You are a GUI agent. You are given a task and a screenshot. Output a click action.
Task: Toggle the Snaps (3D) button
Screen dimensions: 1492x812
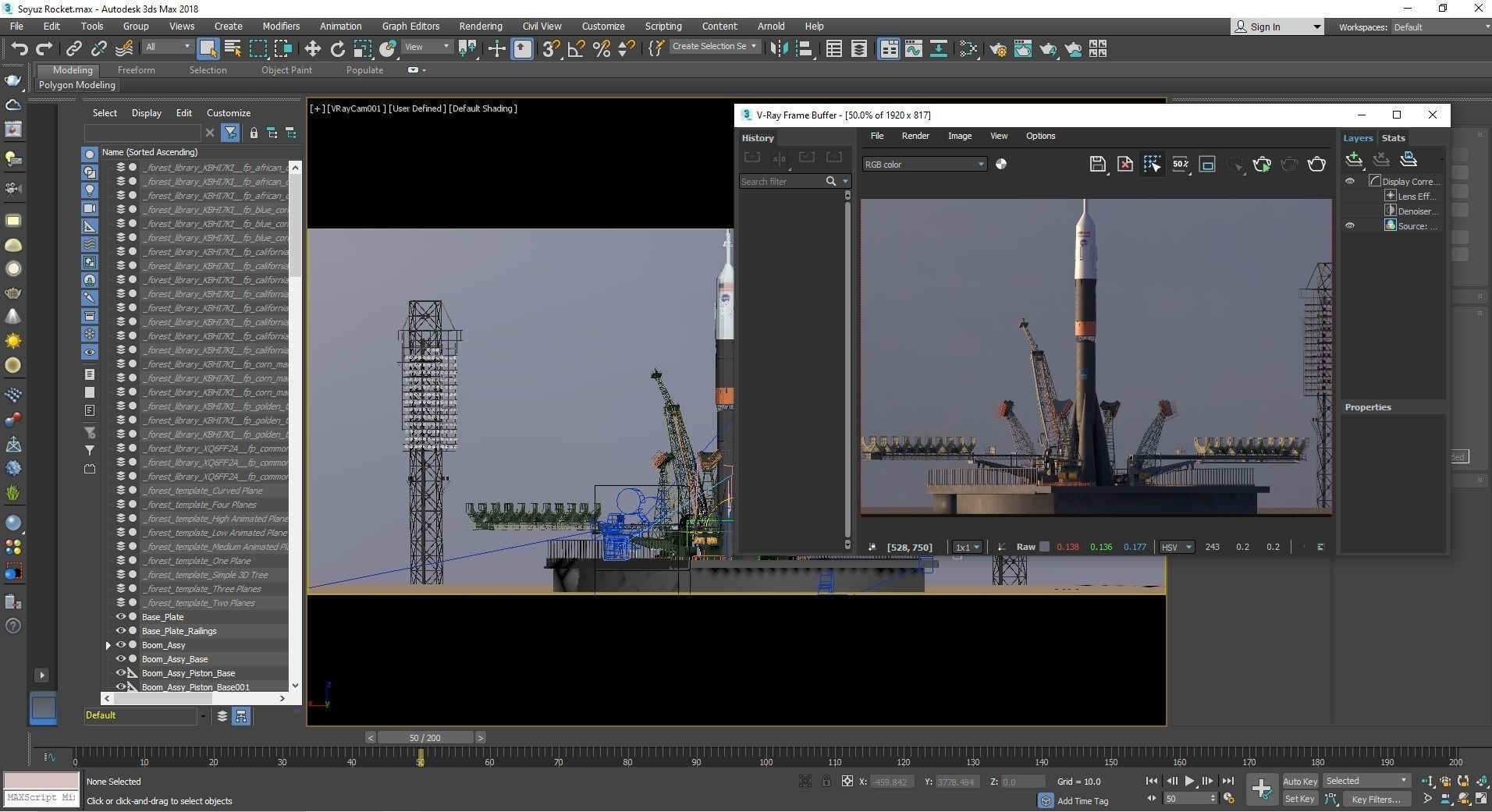click(551, 49)
